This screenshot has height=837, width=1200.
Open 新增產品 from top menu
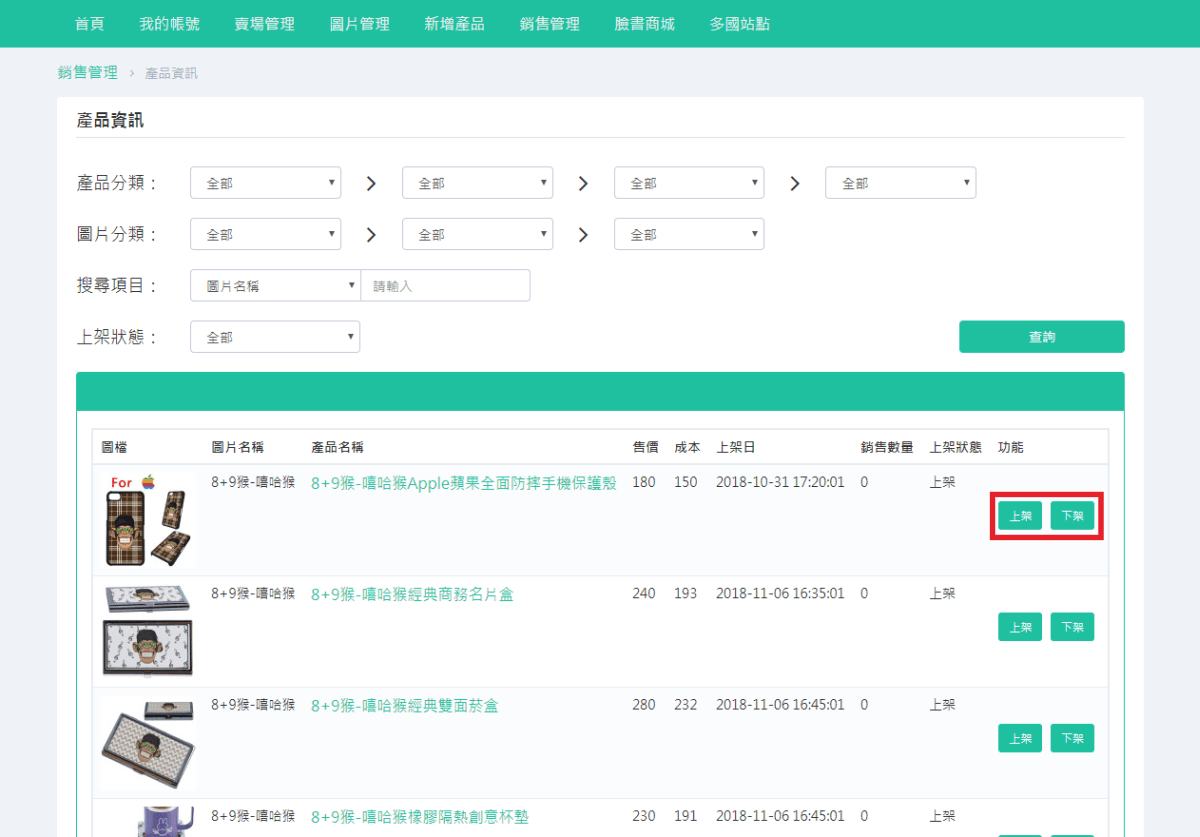[454, 24]
